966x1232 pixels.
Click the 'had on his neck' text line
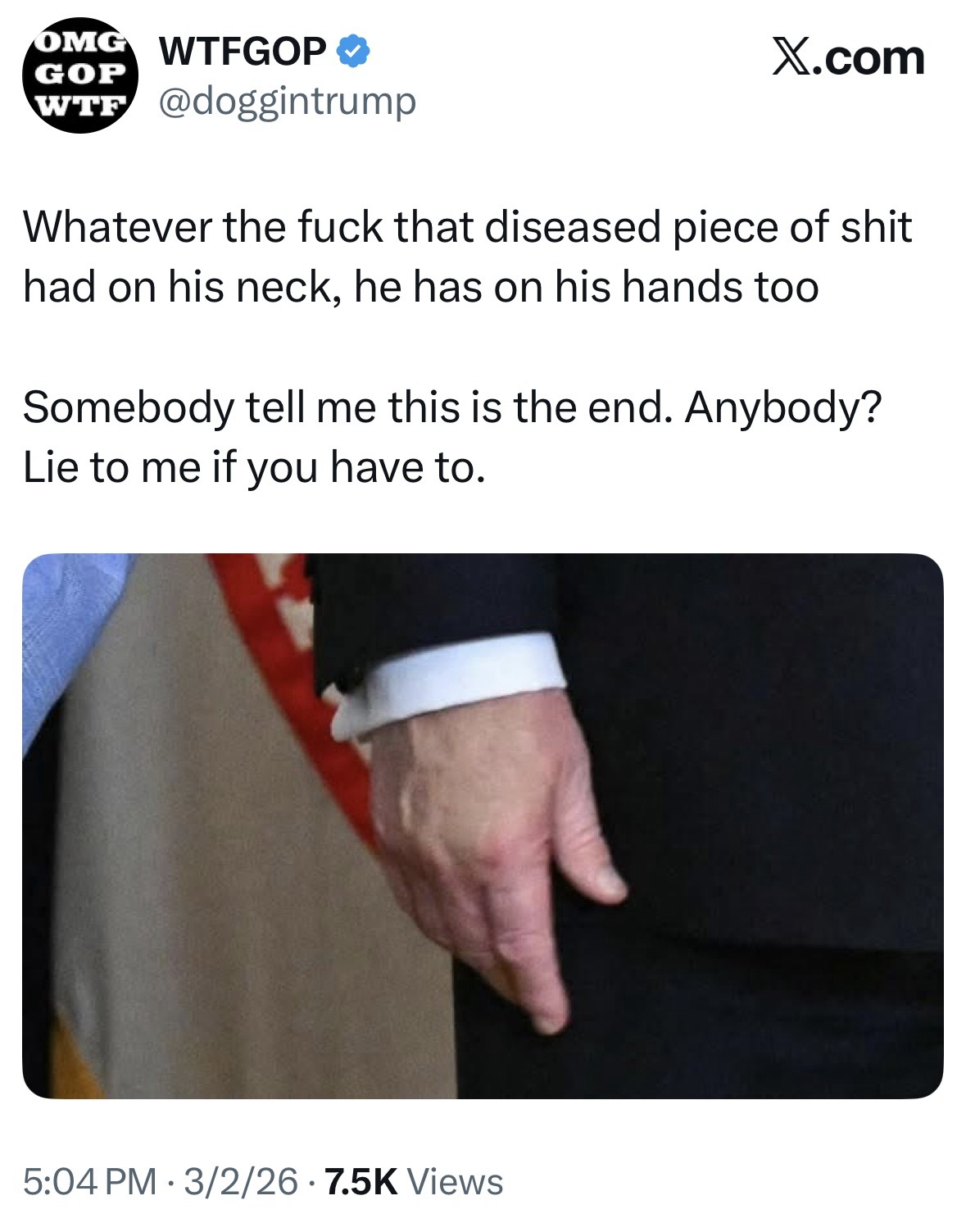(421, 287)
